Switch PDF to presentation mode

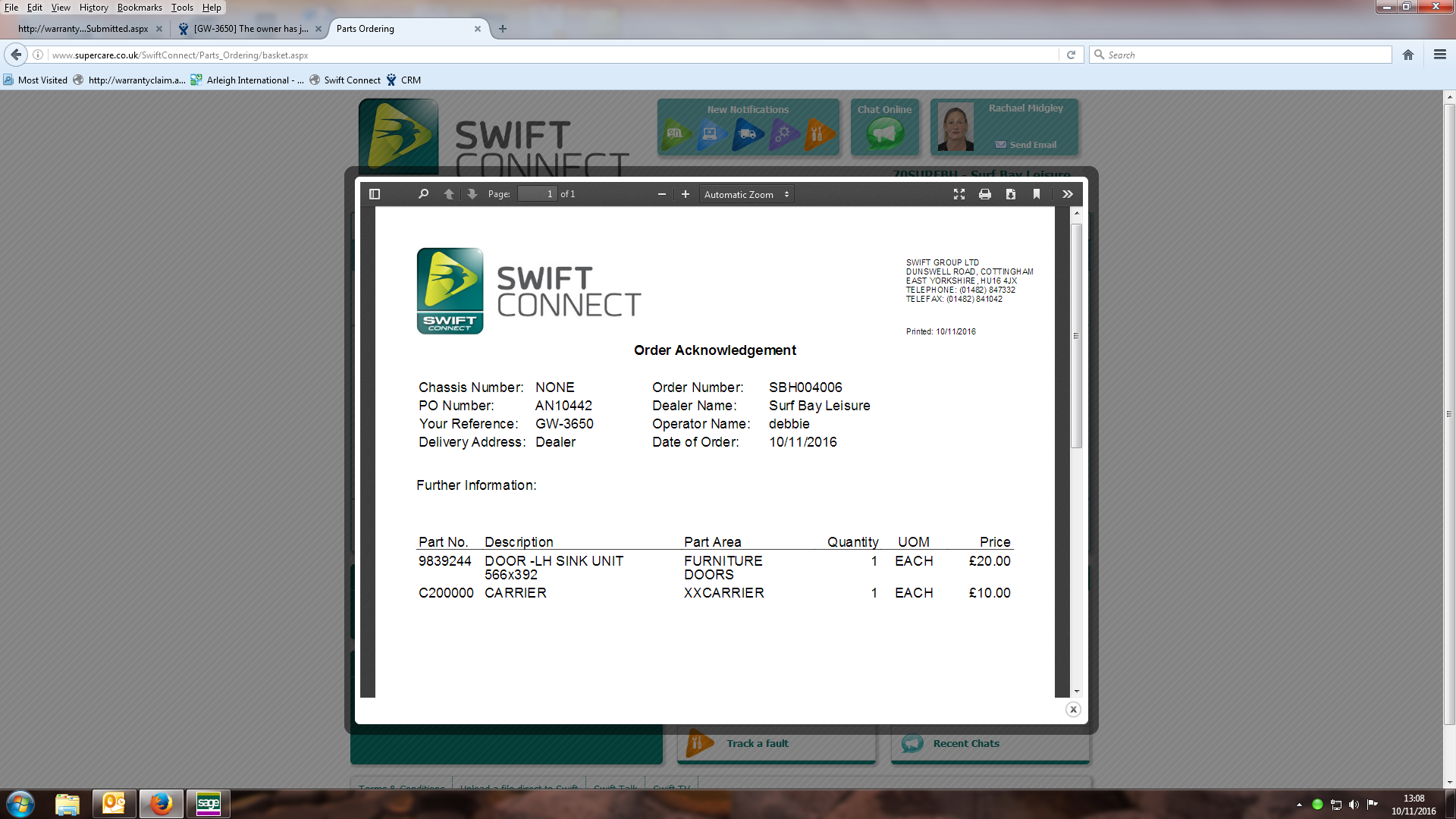click(x=959, y=194)
